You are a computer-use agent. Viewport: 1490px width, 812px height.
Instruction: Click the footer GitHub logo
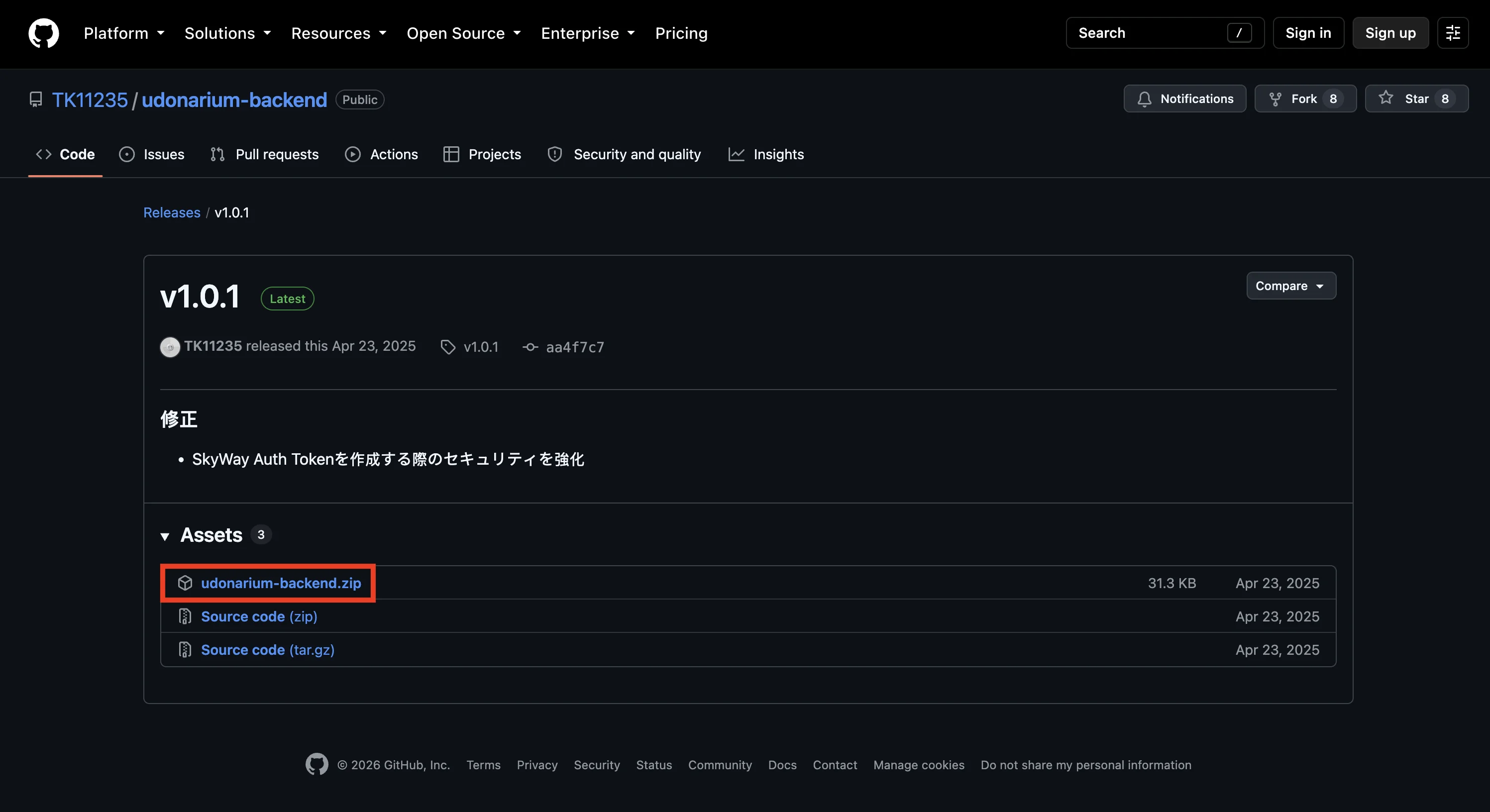(317, 765)
